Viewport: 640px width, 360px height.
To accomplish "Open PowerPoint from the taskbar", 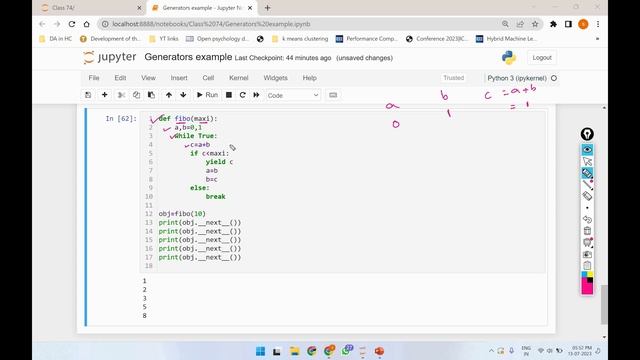I will (379, 351).
